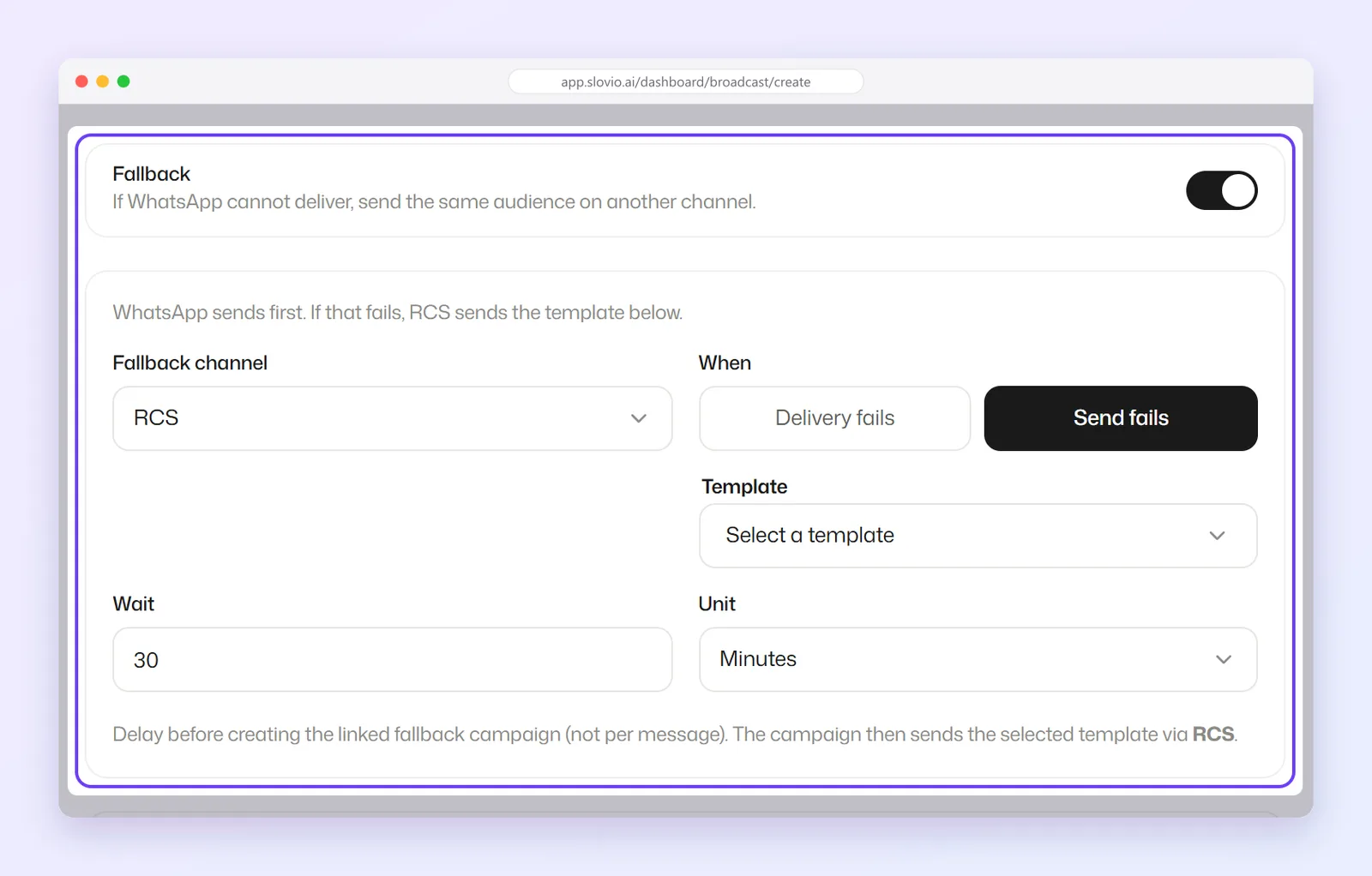The image size is (1372, 876).
Task: Open the Unit Minutes dropdown
Action: coord(978,659)
